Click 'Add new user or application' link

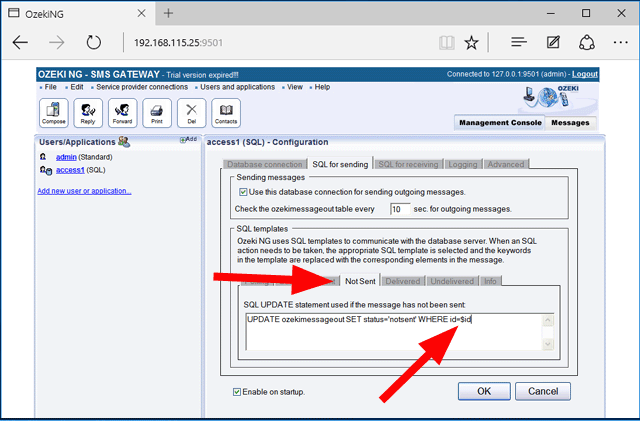[84, 191]
